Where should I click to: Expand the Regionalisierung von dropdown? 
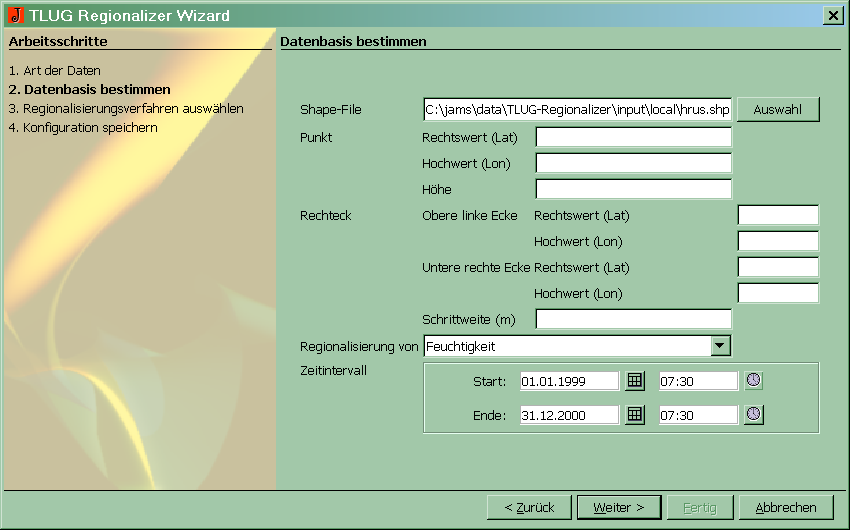point(721,346)
